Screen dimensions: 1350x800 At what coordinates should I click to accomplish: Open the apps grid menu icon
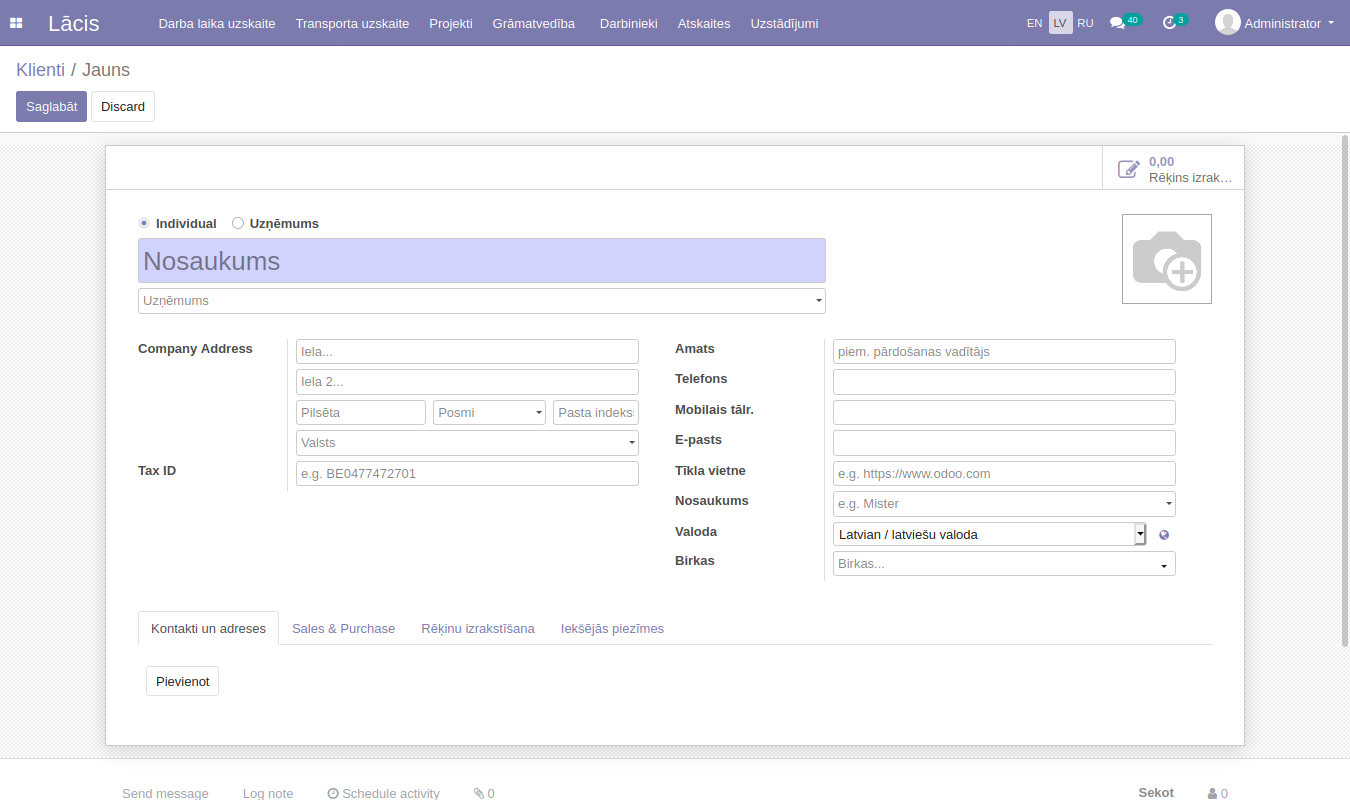click(x=16, y=23)
